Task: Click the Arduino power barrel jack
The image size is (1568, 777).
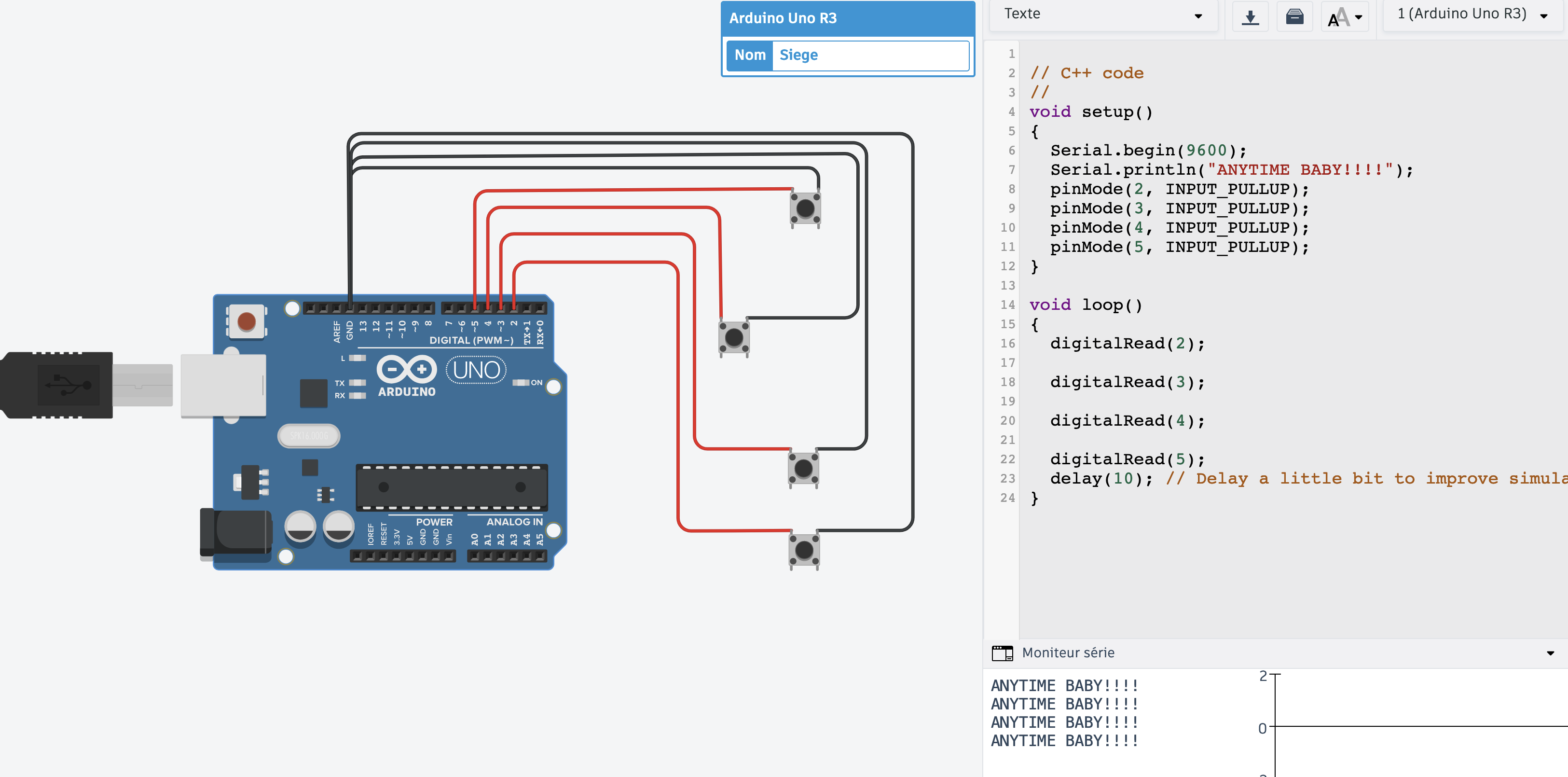Action: click(x=235, y=534)
